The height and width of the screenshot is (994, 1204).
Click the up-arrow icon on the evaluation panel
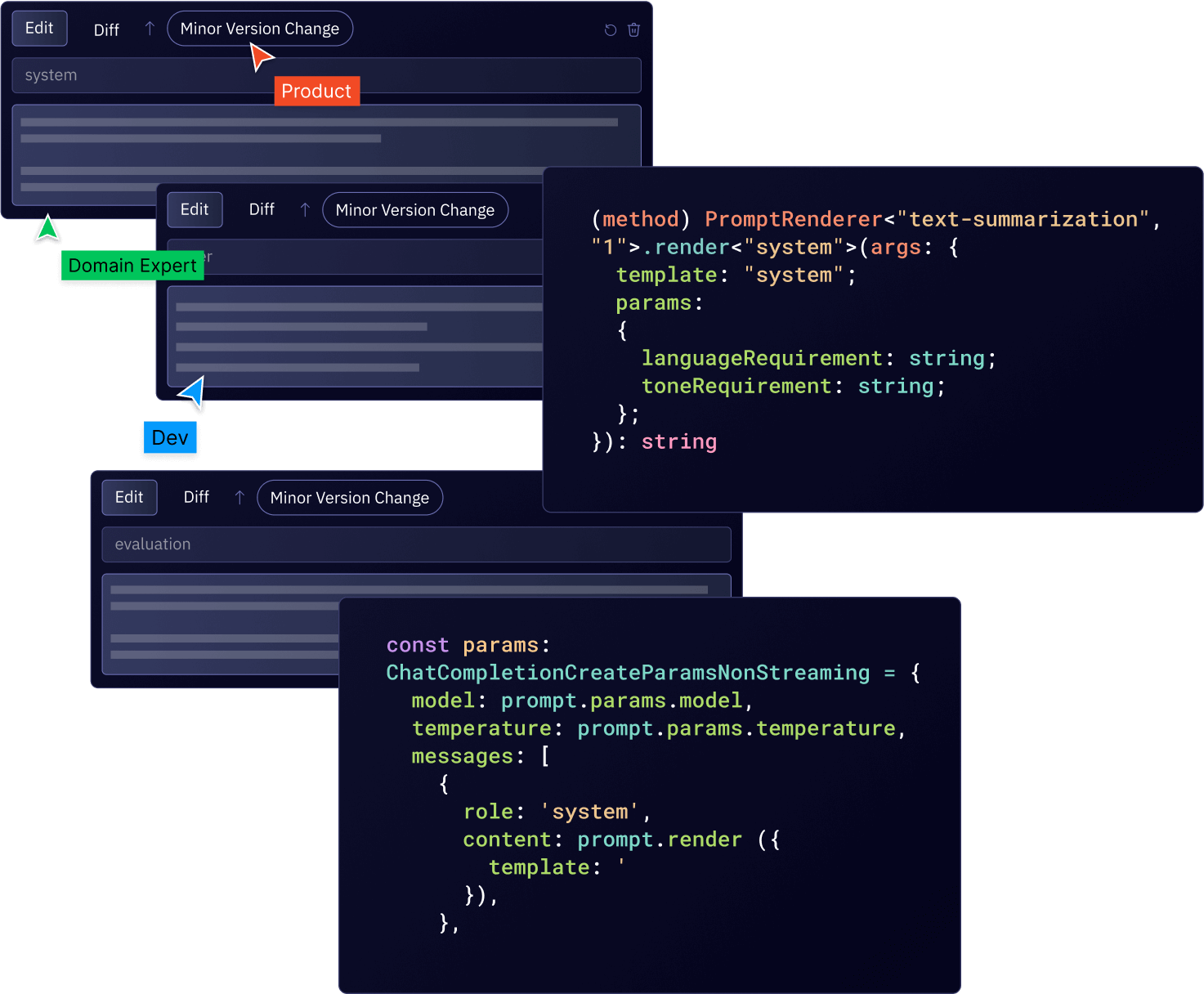coord(239,497)
